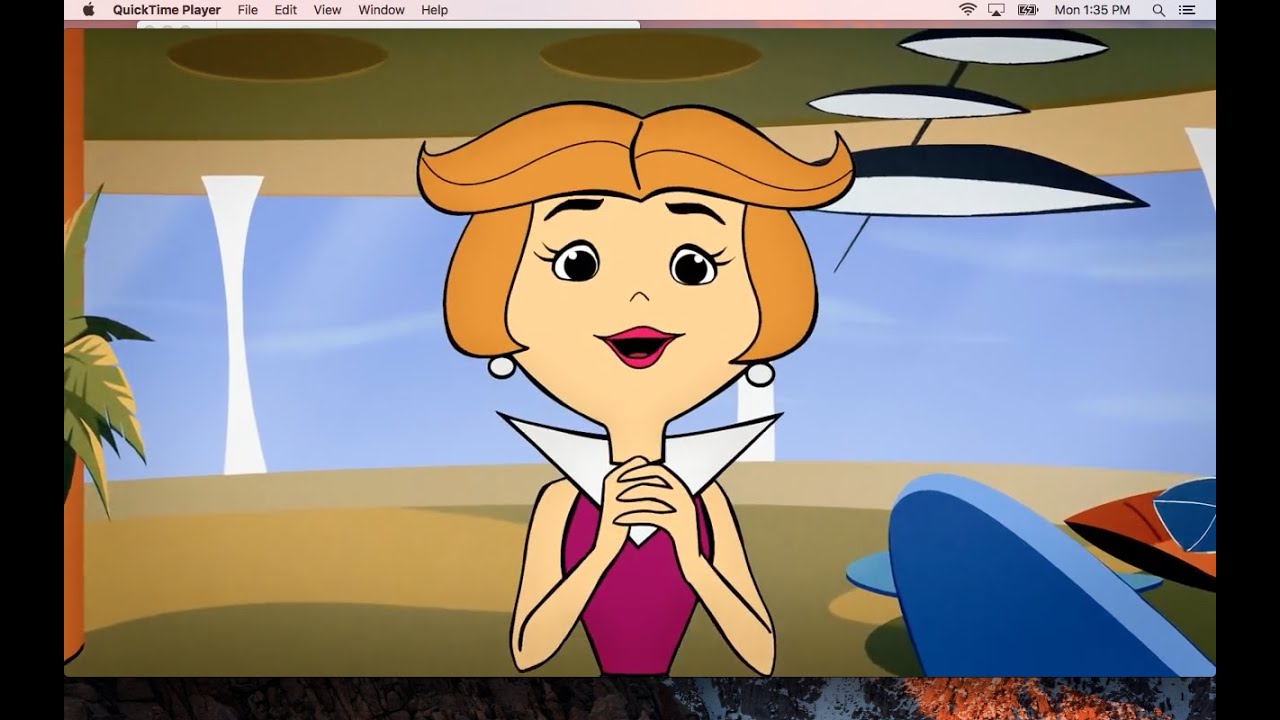The height and width of the screenshot is (720, 1280).
Task: Open Notification Center list icon
Action: point(1187,10)
